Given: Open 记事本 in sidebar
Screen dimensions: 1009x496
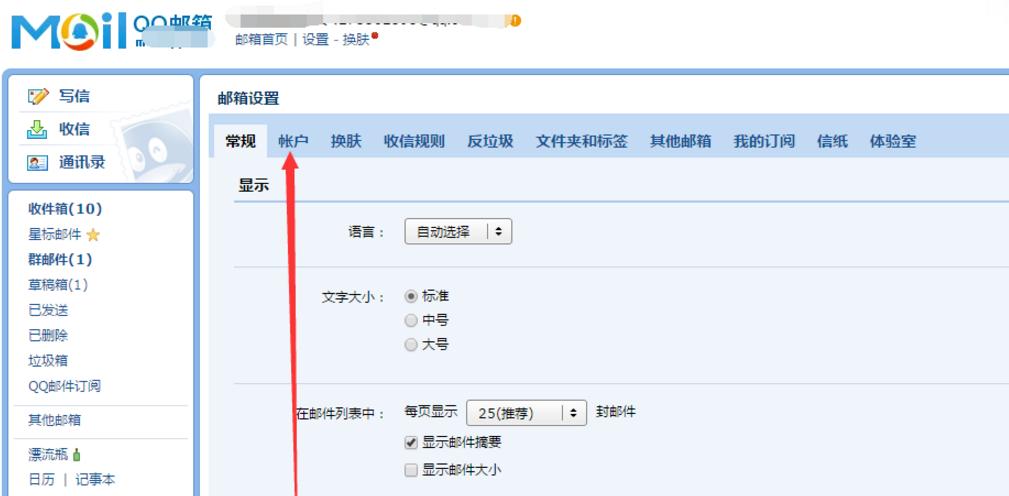Looking at the screenshot, I should [95, 479].
